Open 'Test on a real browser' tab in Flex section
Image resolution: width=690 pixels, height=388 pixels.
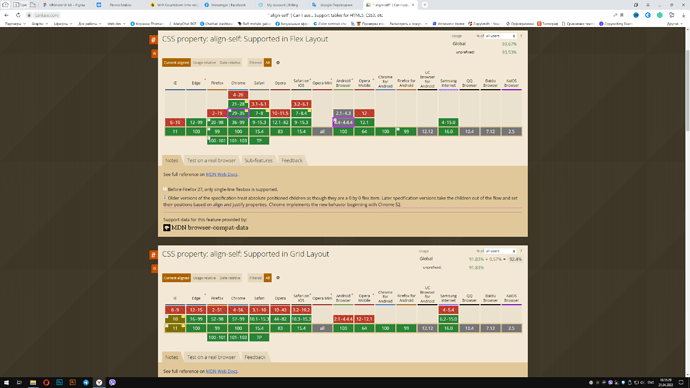click(x=211, y=161)
